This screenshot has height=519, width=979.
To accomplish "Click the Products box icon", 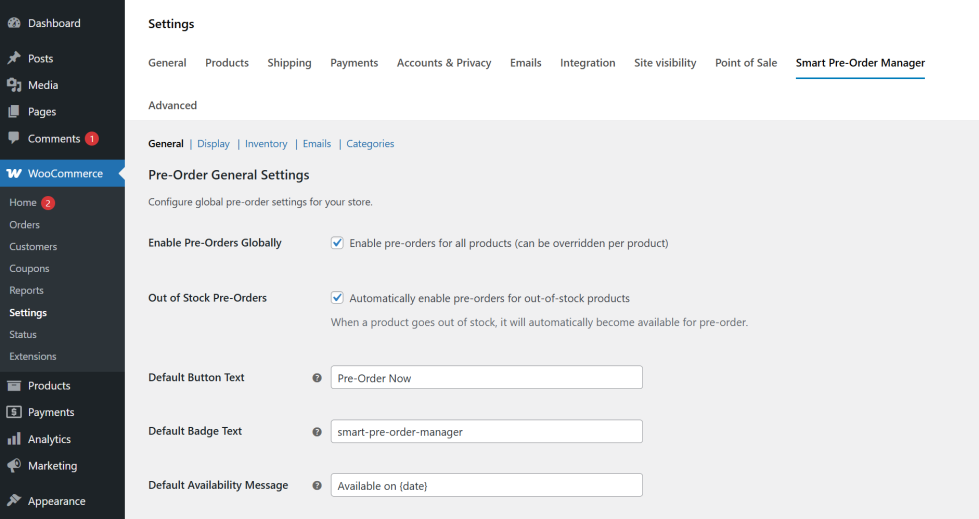I will pos(14,386).
